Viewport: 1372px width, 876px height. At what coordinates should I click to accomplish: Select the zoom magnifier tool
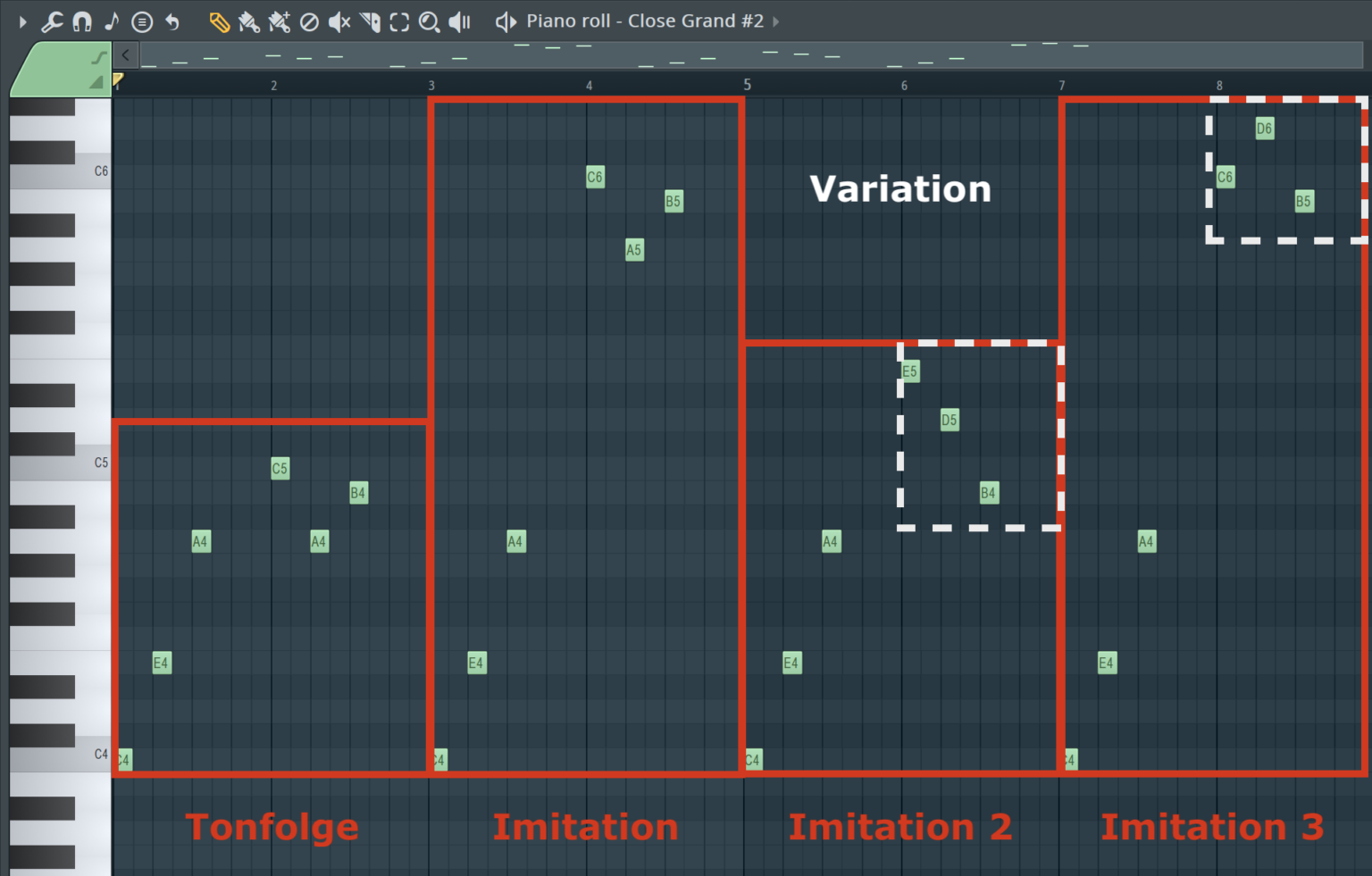click(430, 21)
